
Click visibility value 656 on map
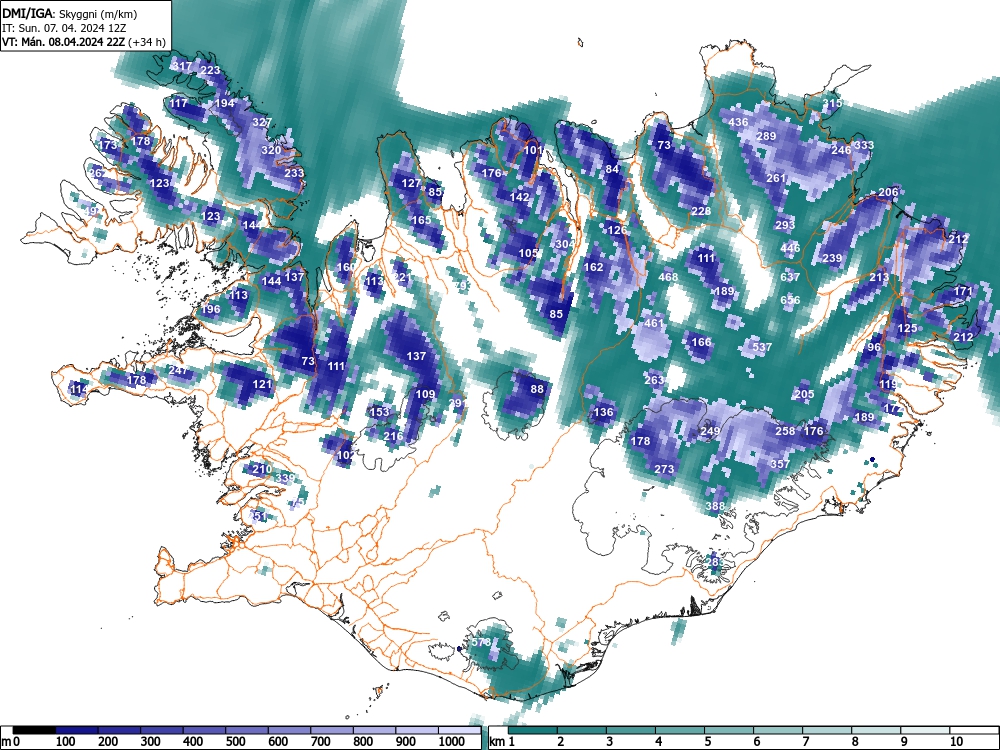coord(790,300)
